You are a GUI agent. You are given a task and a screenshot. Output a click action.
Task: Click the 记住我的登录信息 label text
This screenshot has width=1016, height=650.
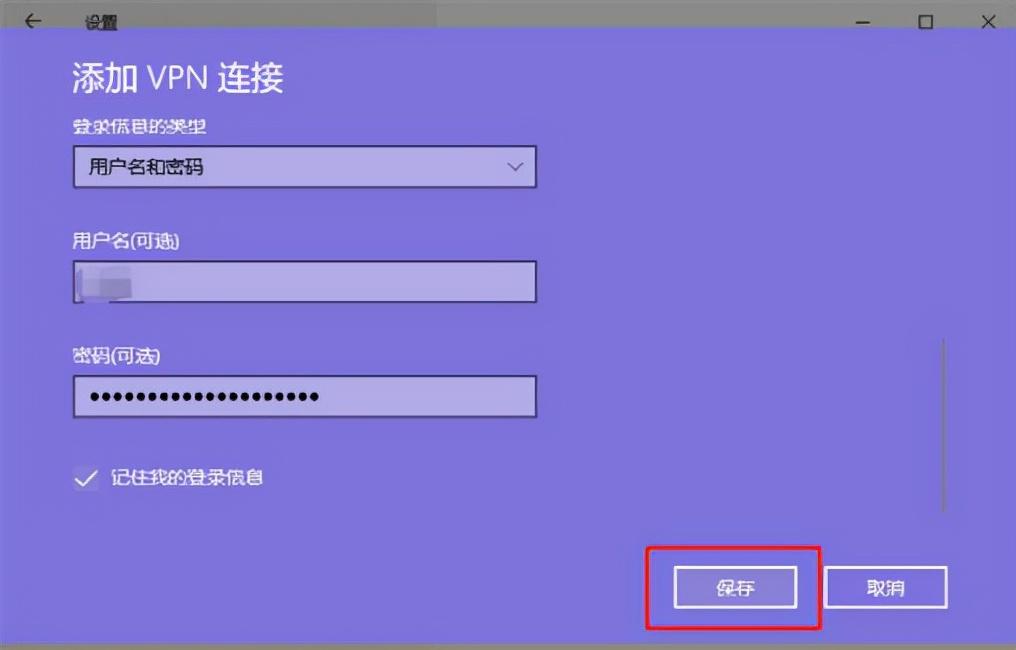(187, 478)
